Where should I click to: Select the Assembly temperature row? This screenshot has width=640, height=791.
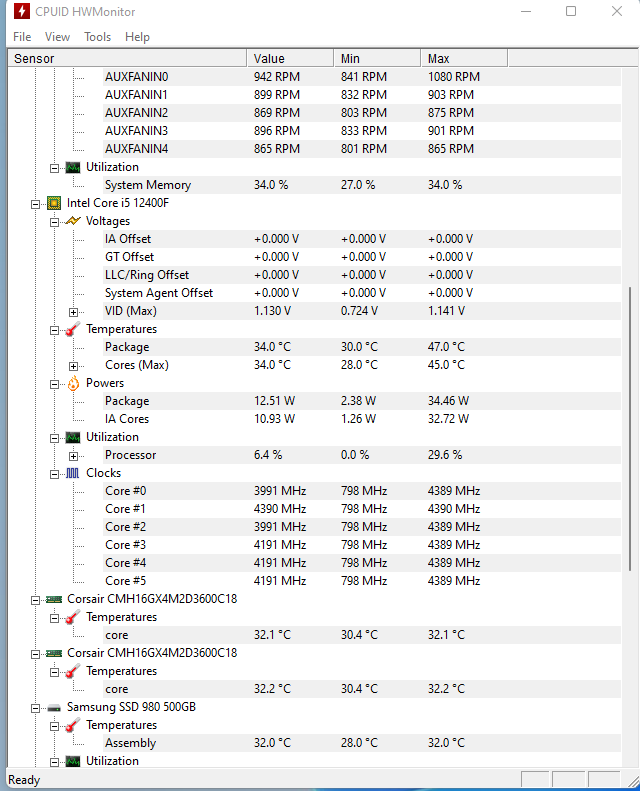click(362, 743)
